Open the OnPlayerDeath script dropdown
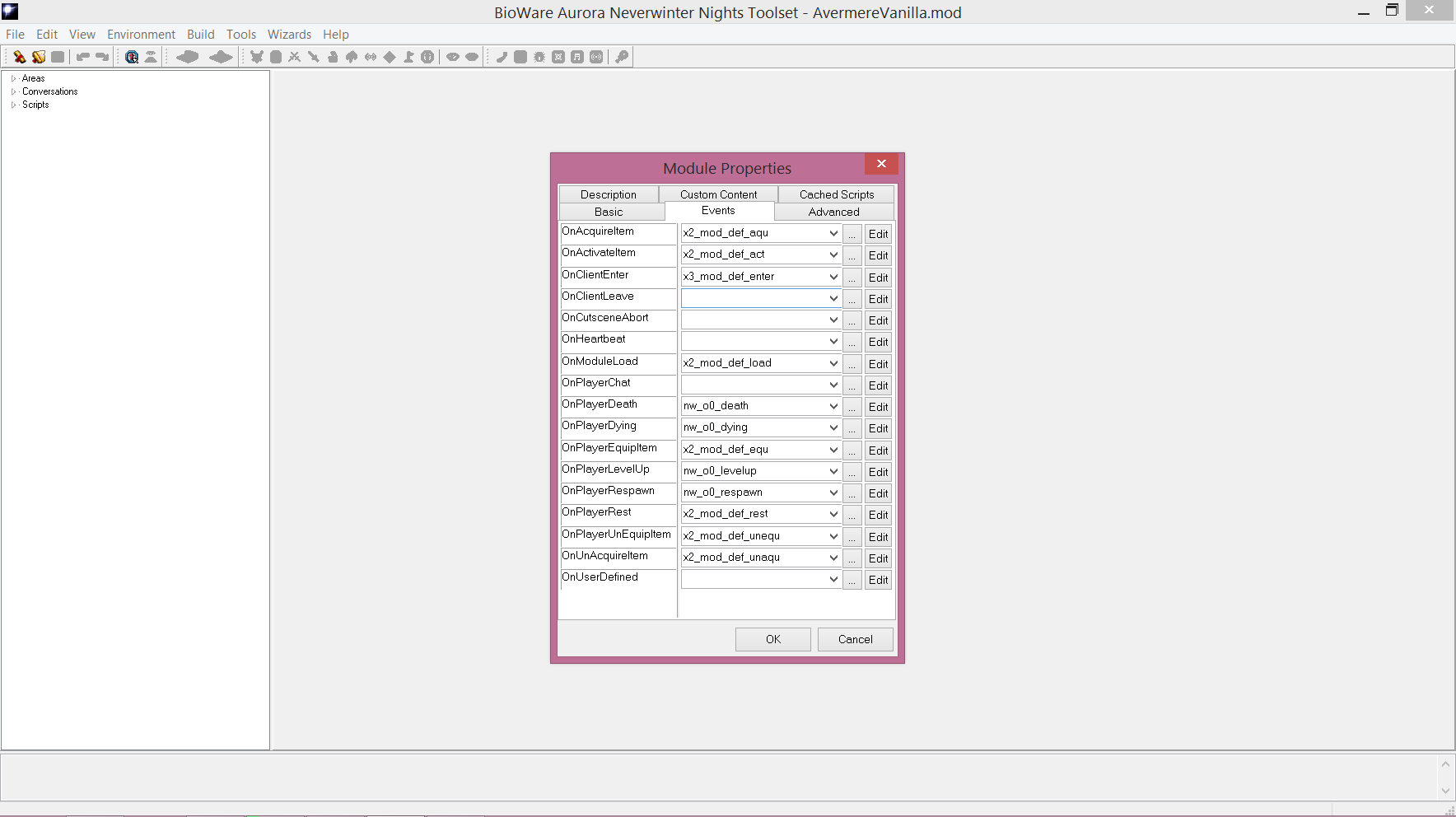Viewport: 1456px width, 817px height. tap(833, 406)
